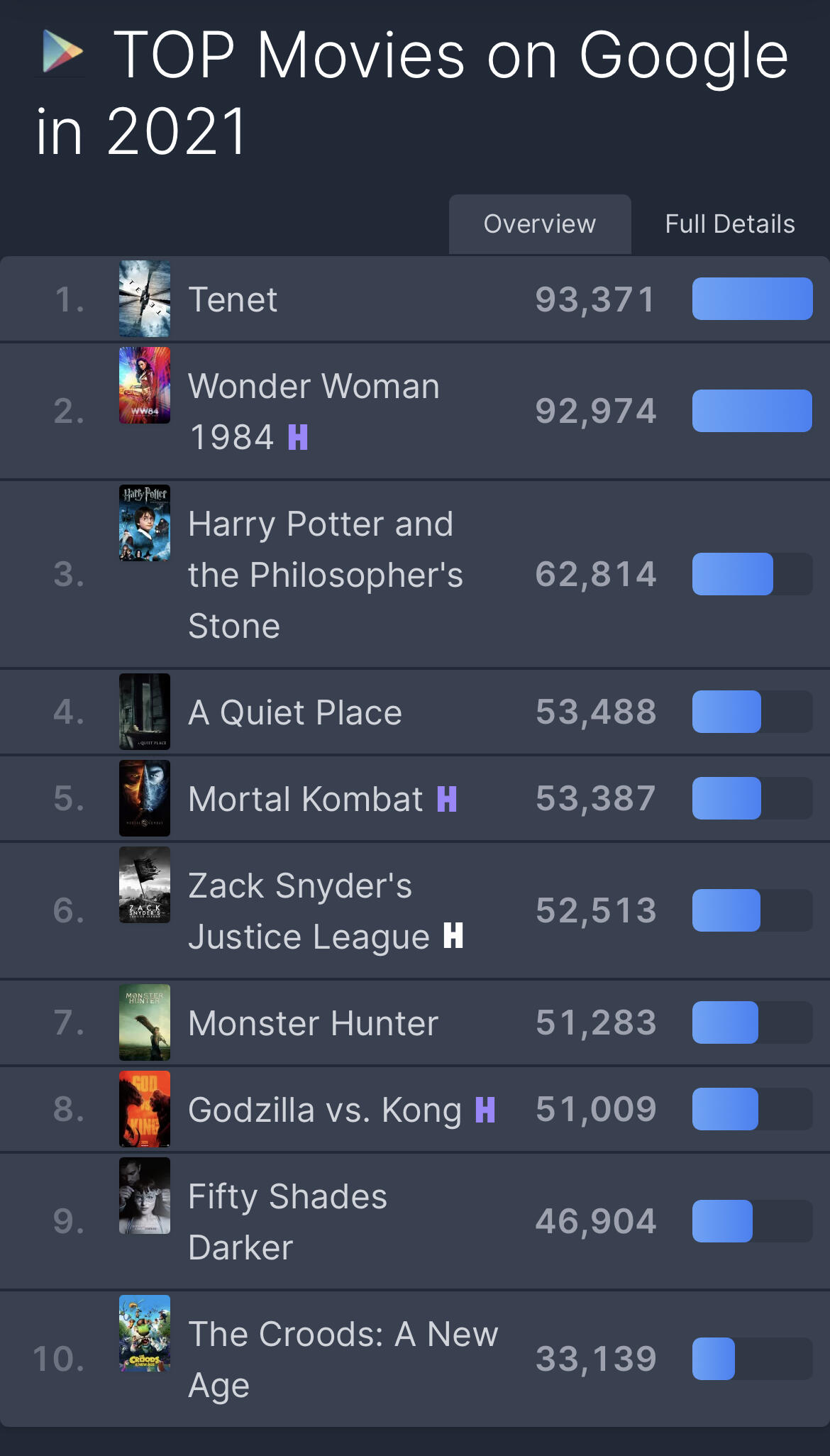This screenshot has width=830, height=1456.
Task: Open the Tenet movie title link
Action: point(233,299)
